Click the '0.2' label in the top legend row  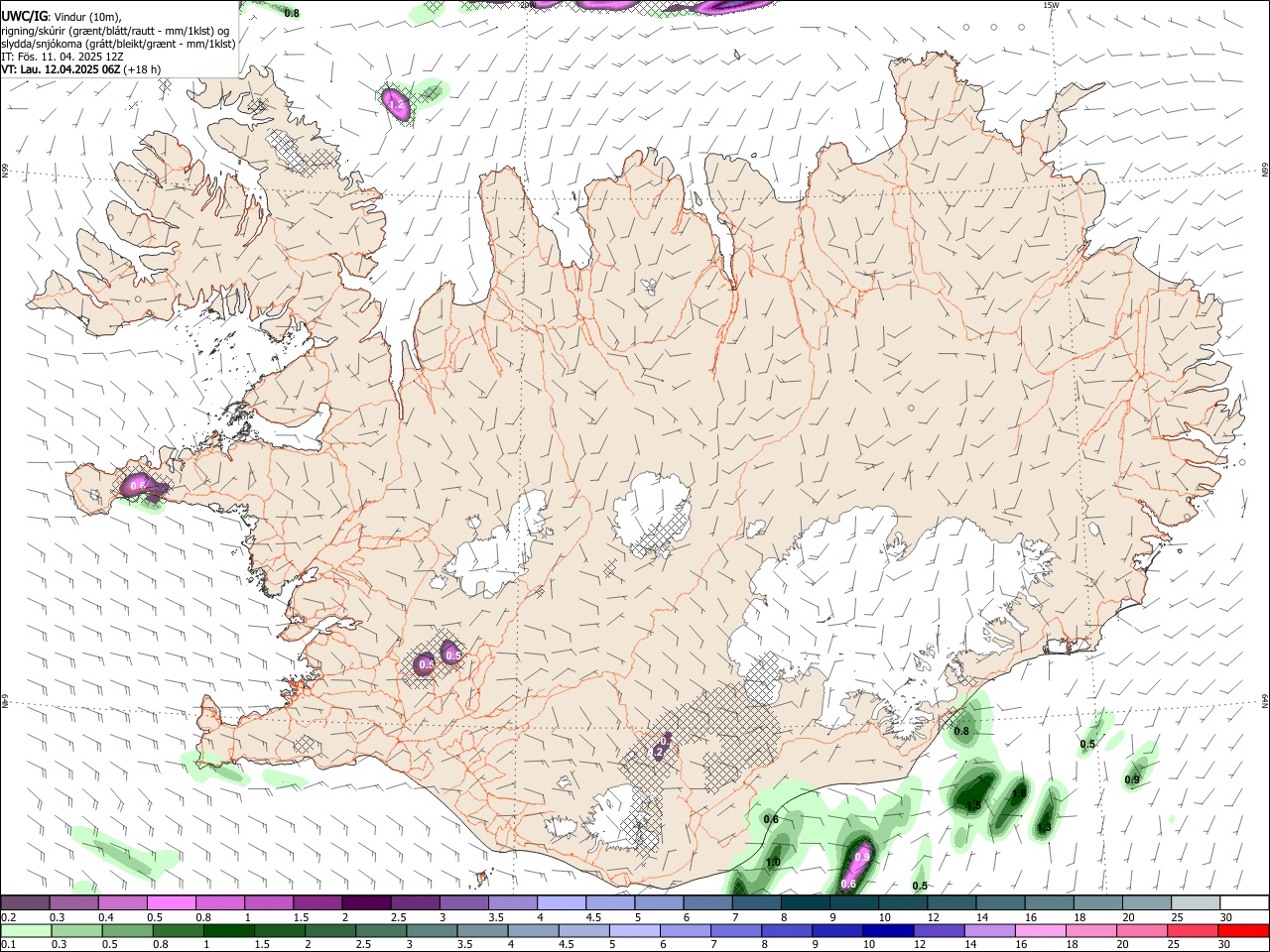click(9, 917)
